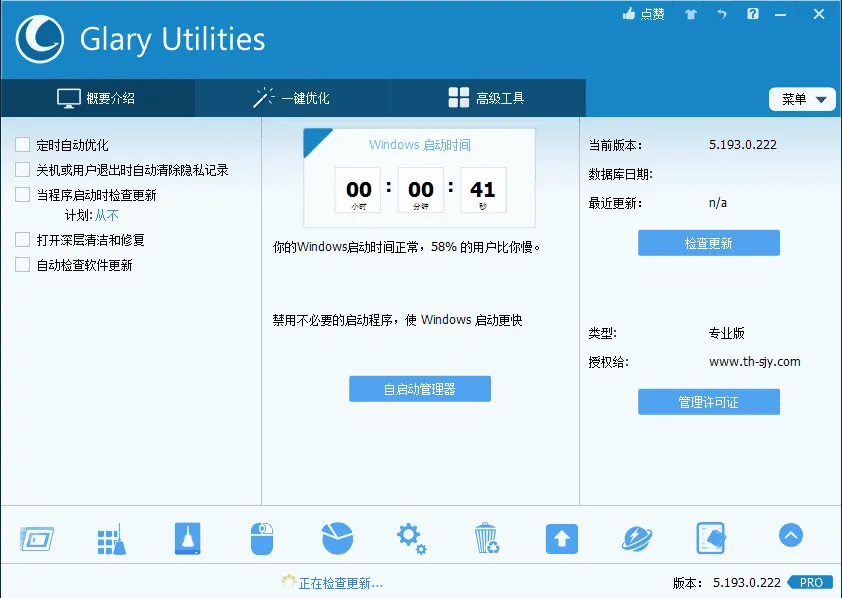Open 自启动管理器 via its button
842x598 pixels.
click(419, 389)
